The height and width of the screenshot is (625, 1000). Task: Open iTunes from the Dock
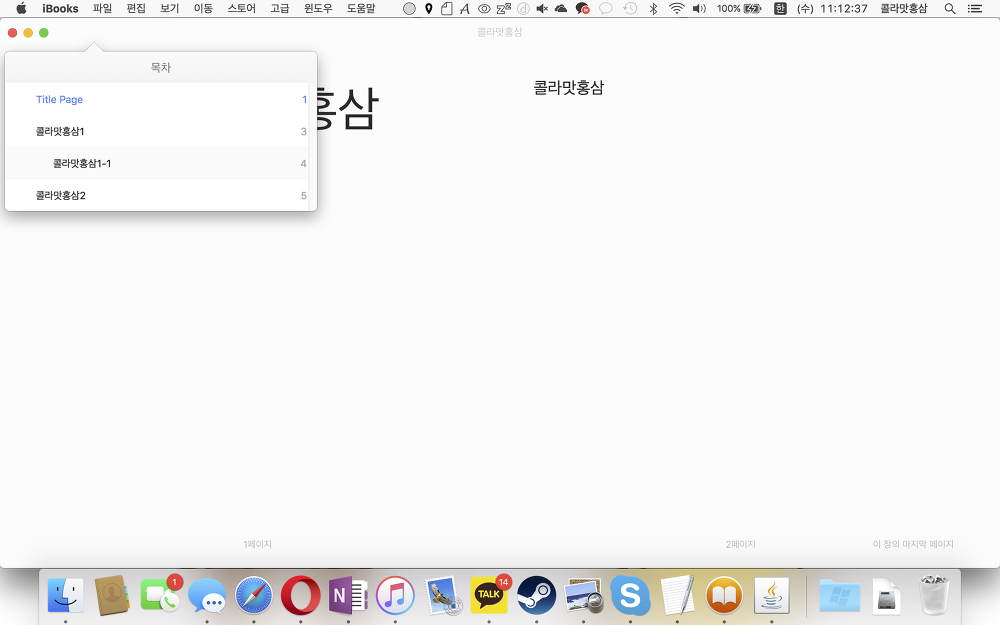395,597
